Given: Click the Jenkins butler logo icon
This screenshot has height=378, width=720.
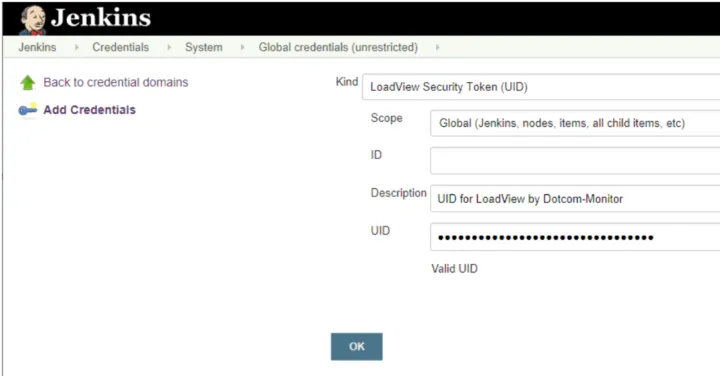Looking at the screenshot, I should point(33,20).
